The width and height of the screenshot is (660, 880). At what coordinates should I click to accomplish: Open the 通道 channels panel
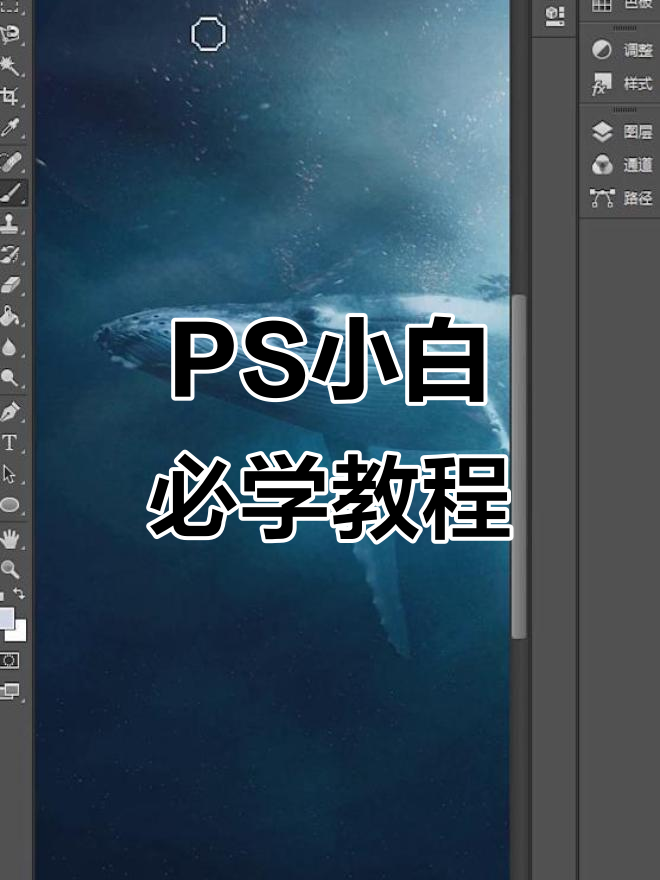pyautogui.click(x=622, y=165)
